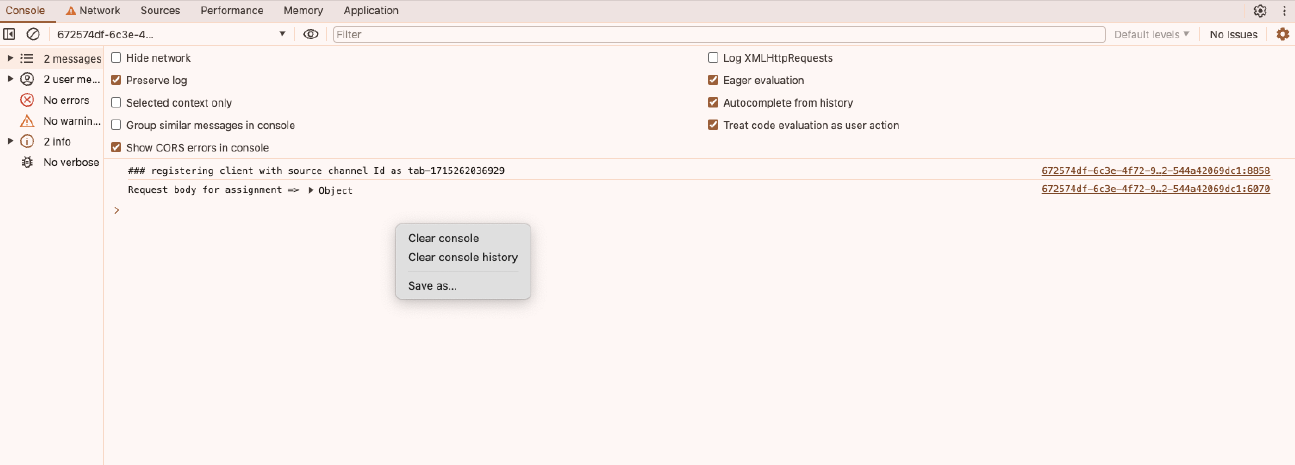Open the Default levels dropdown
The image size is (1295, 465).
click(x=1152, y=34)
